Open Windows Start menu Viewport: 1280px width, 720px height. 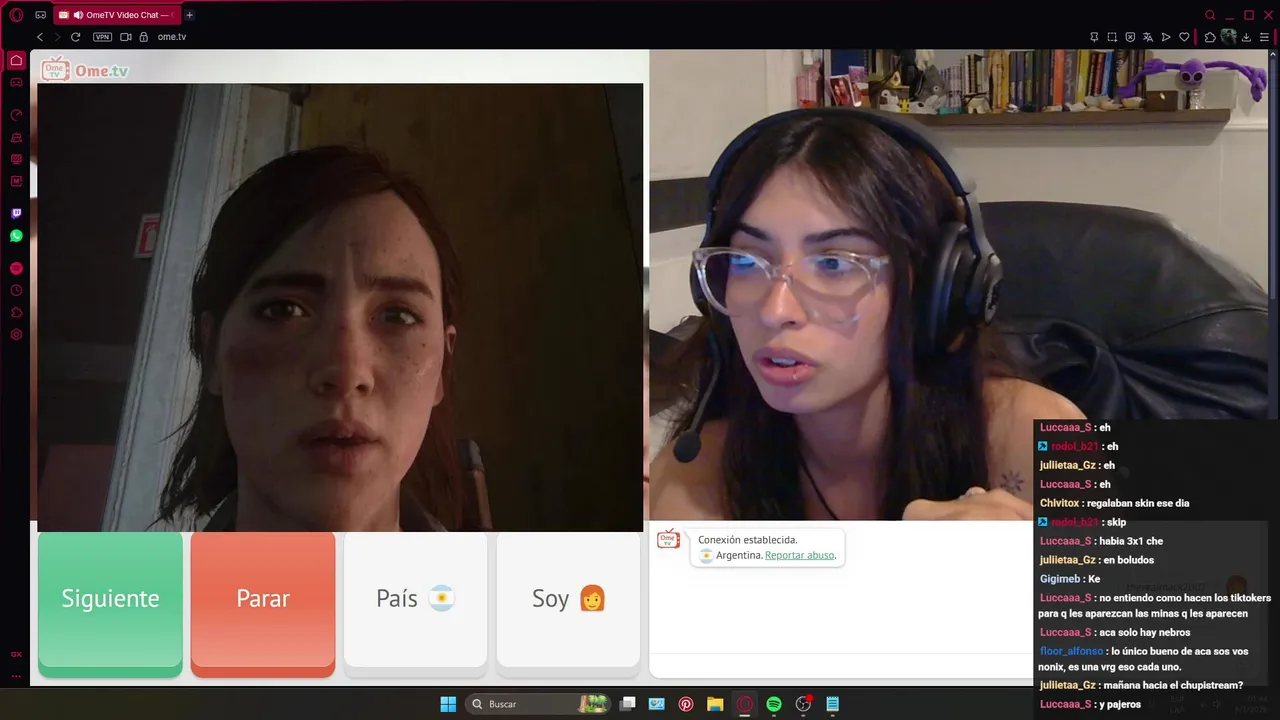click(x=448, y=704)
